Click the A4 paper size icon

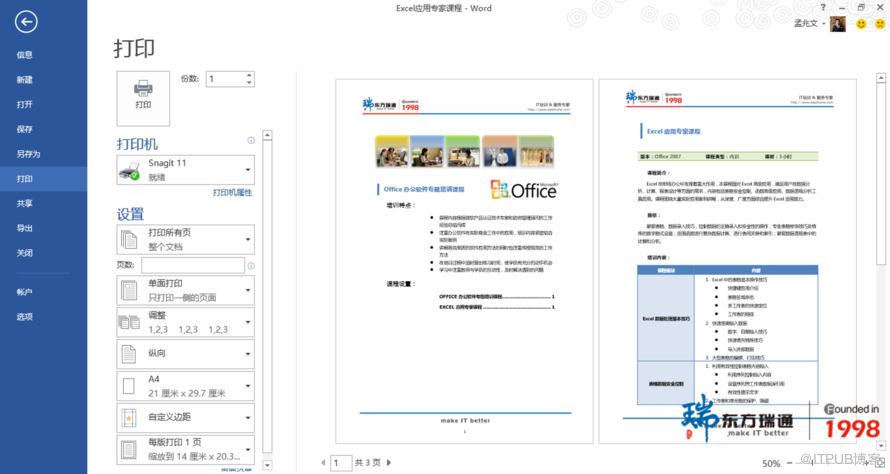(129, 387)
